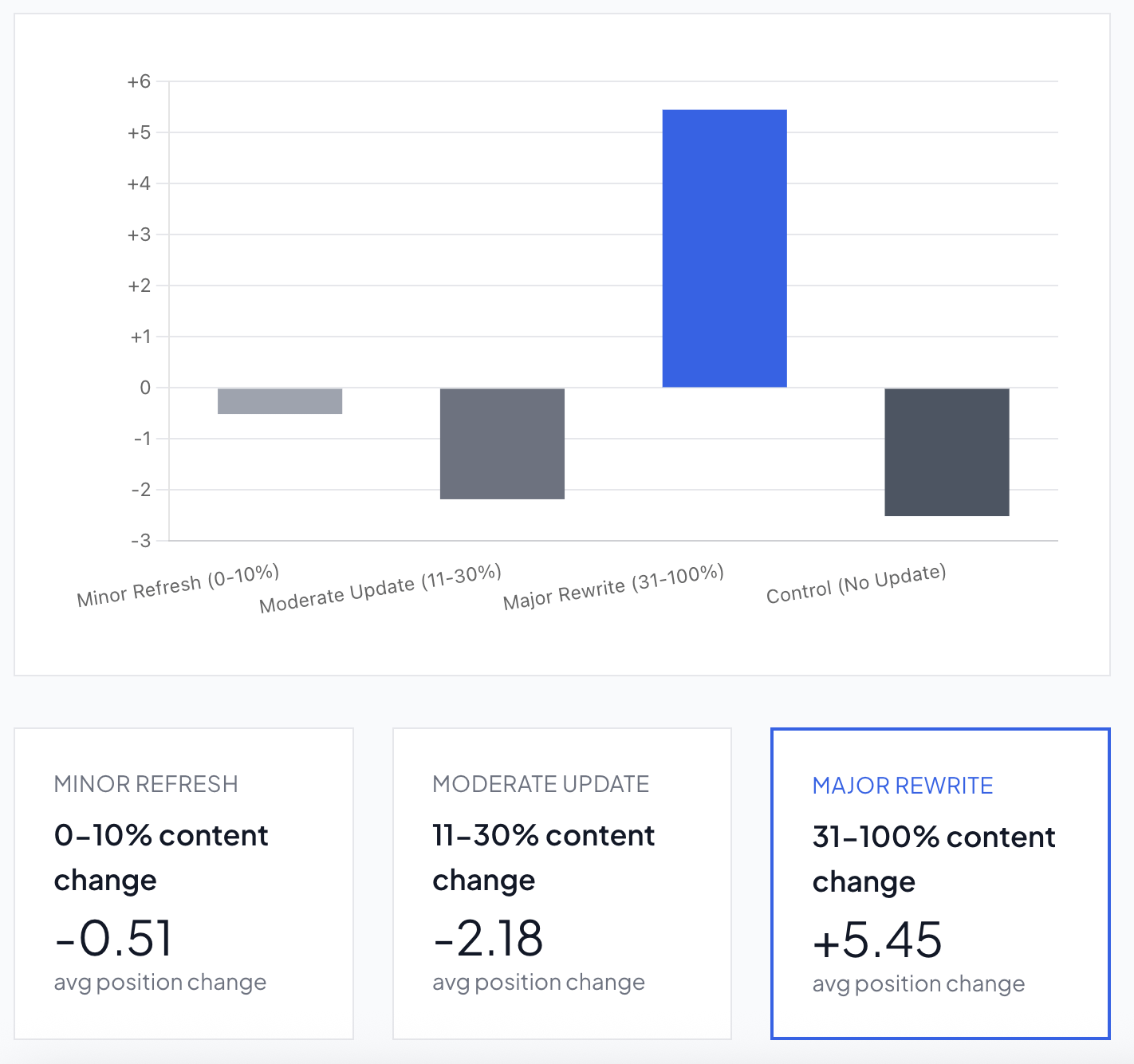
Task: Click the blue Major Rewrite bar
Action: (724, 248)
